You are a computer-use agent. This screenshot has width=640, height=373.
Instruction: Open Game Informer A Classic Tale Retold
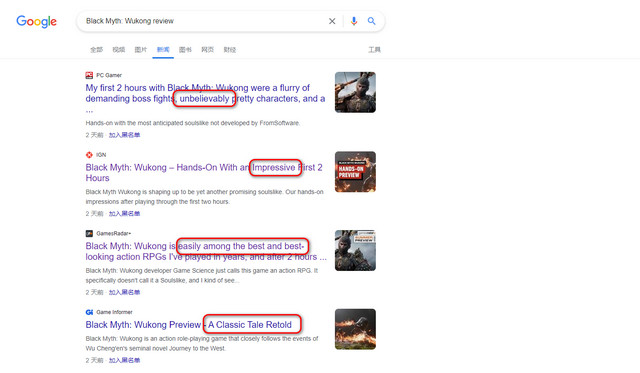pyautogui.click(x=189, y=325)
